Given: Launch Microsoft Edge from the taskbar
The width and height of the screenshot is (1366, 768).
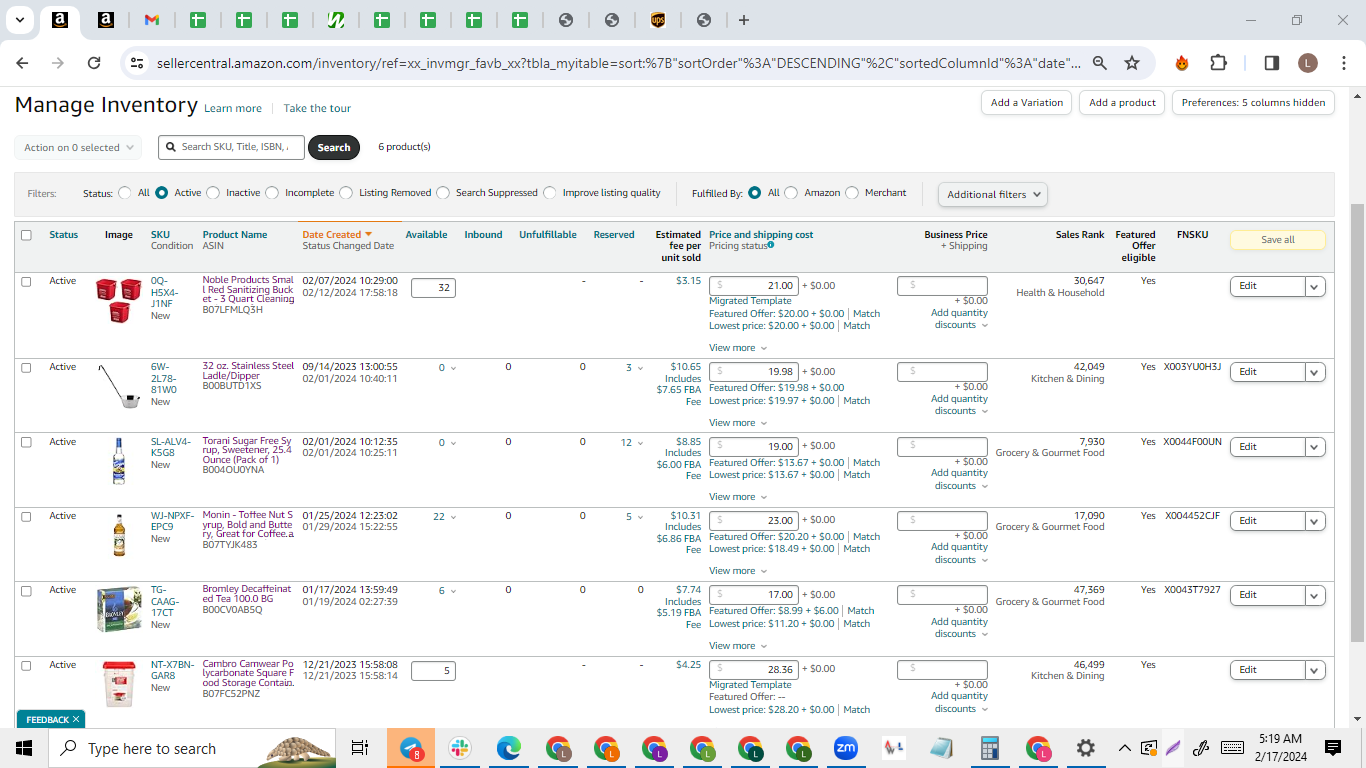Looking at the screenshot, I should click(509, 748).
